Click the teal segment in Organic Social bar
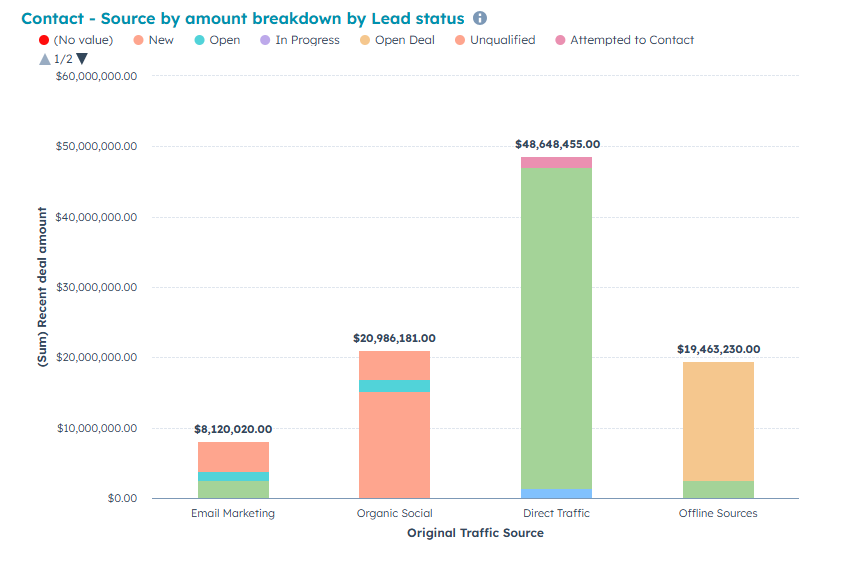The width and height of the screenshot is (856, 564). [394, 386]
